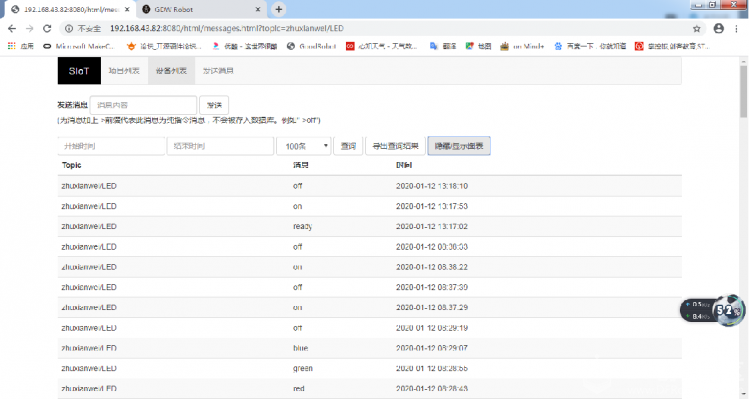Viewport: 749px width, 399px height.
Task: Select the 192.168.43.82 messages tab
Action: 71,9
